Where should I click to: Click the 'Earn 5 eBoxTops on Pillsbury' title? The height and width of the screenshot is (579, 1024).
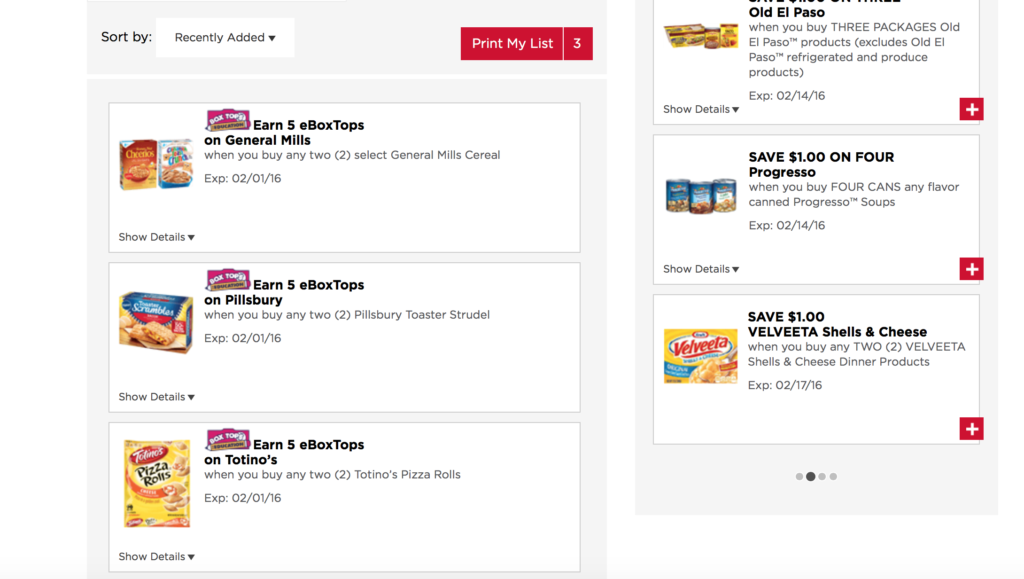coord(284,292)
